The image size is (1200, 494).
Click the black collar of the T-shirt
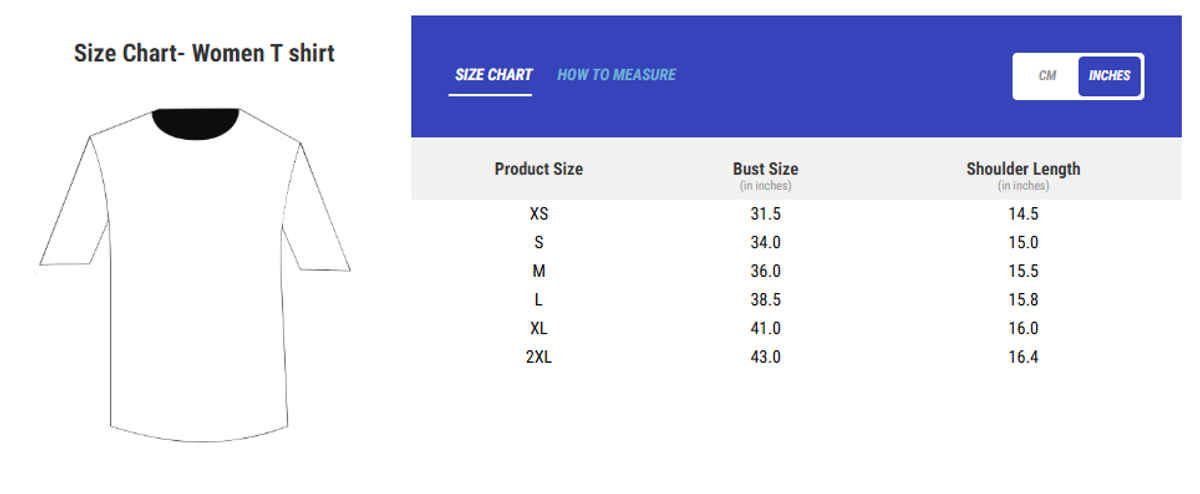pos(196,122)
